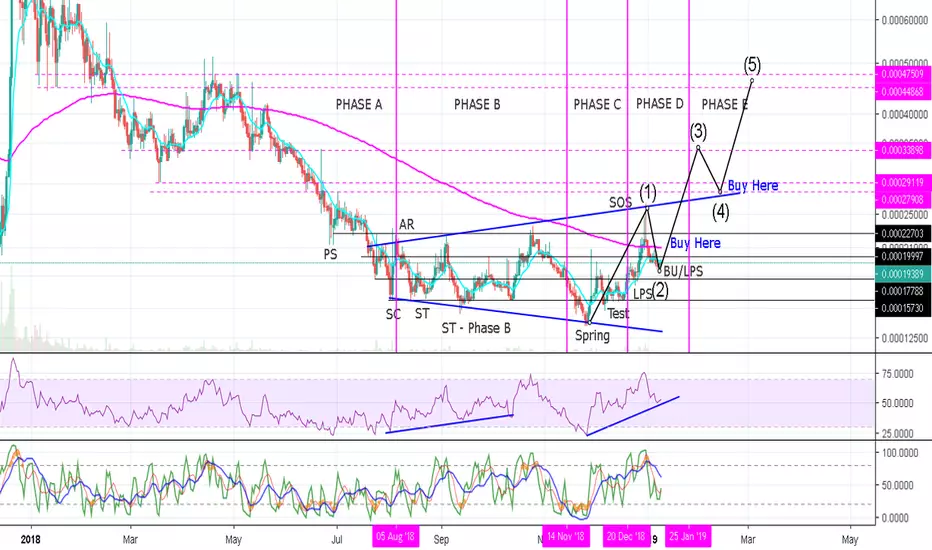Select the AR annotation

coord(407,224)
